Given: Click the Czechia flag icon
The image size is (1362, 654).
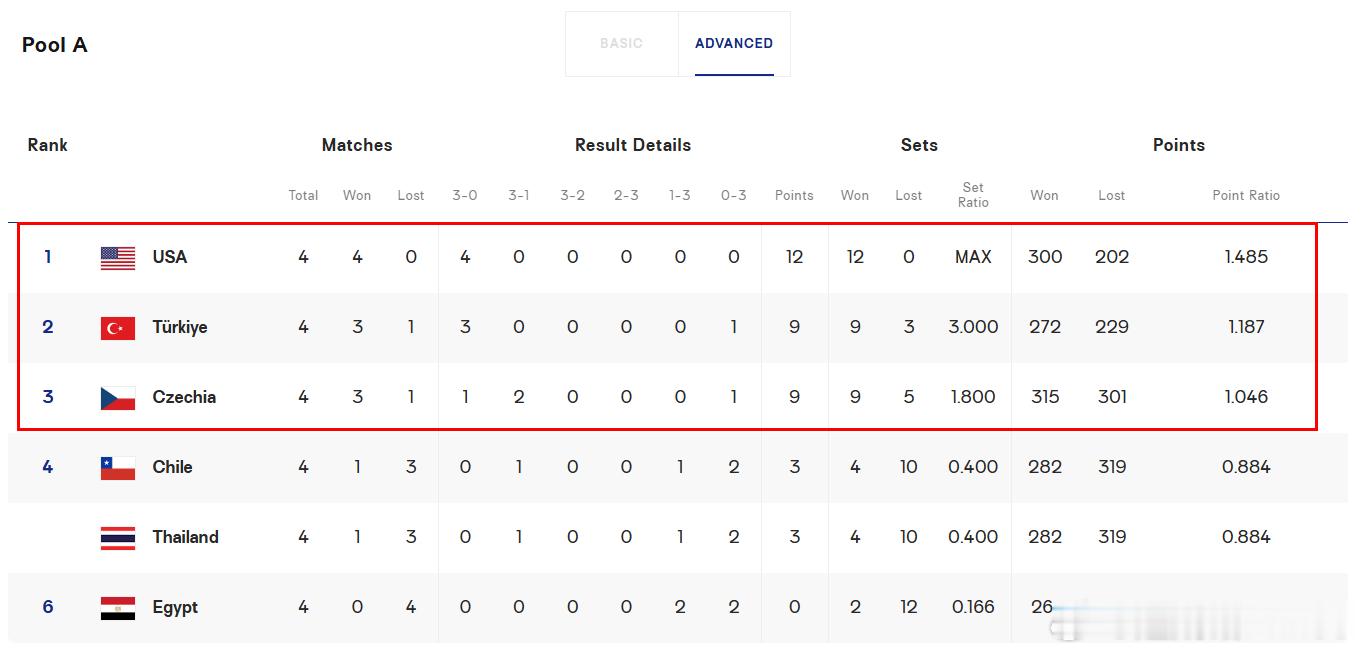Looking at the screenshot, I should click(x=118, y=398).
